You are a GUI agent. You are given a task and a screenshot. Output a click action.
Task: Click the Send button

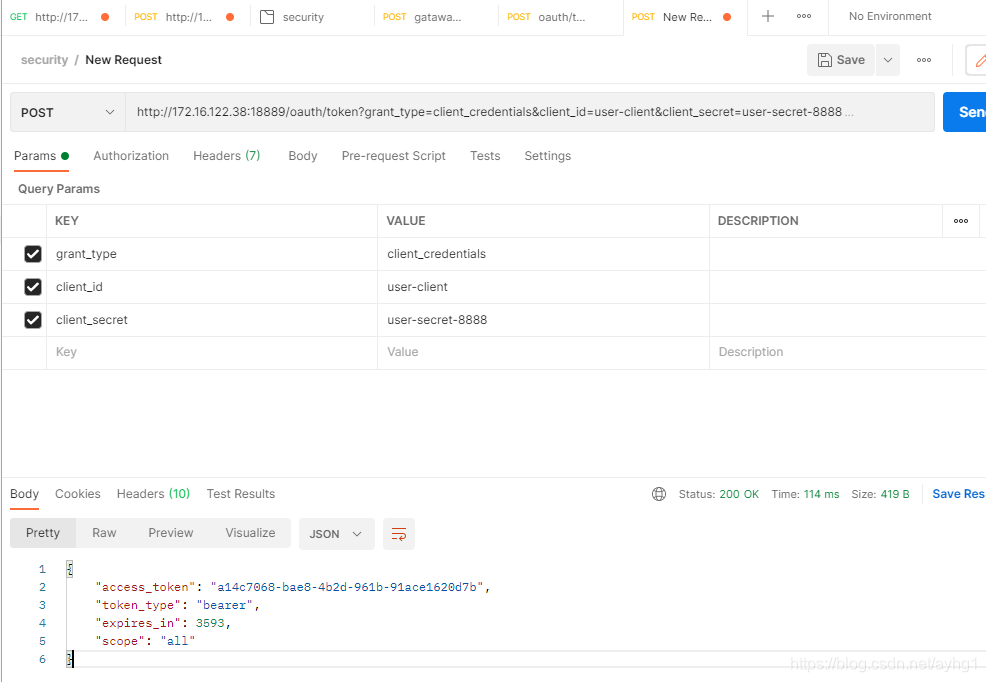[965, 113]
